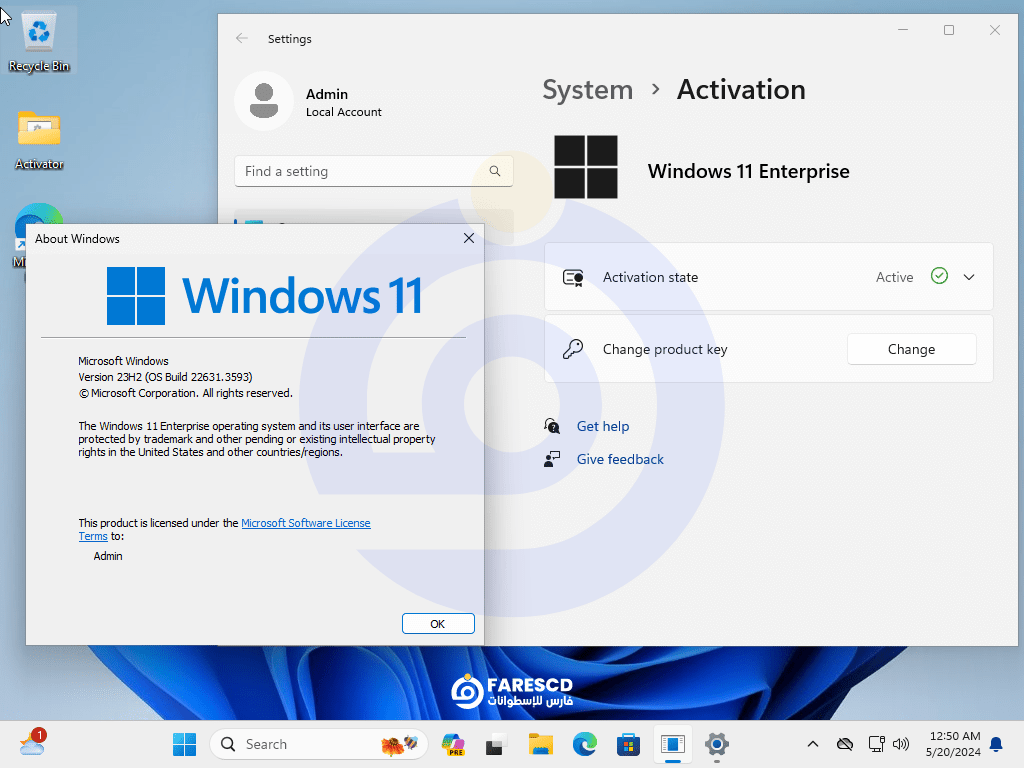Open Task View on taskbar
Viewport: 1024px width, 768px height.
coord(496,744)
